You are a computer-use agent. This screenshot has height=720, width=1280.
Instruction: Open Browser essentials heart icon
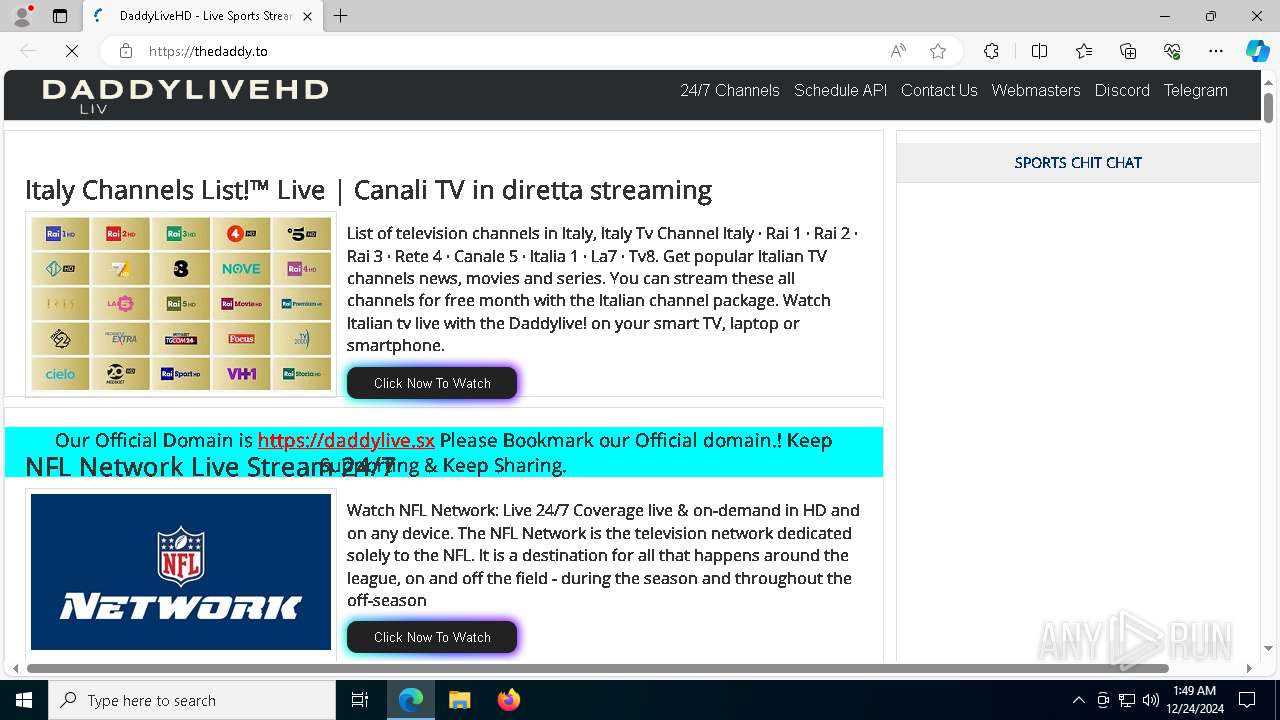tap(1172, 51)
